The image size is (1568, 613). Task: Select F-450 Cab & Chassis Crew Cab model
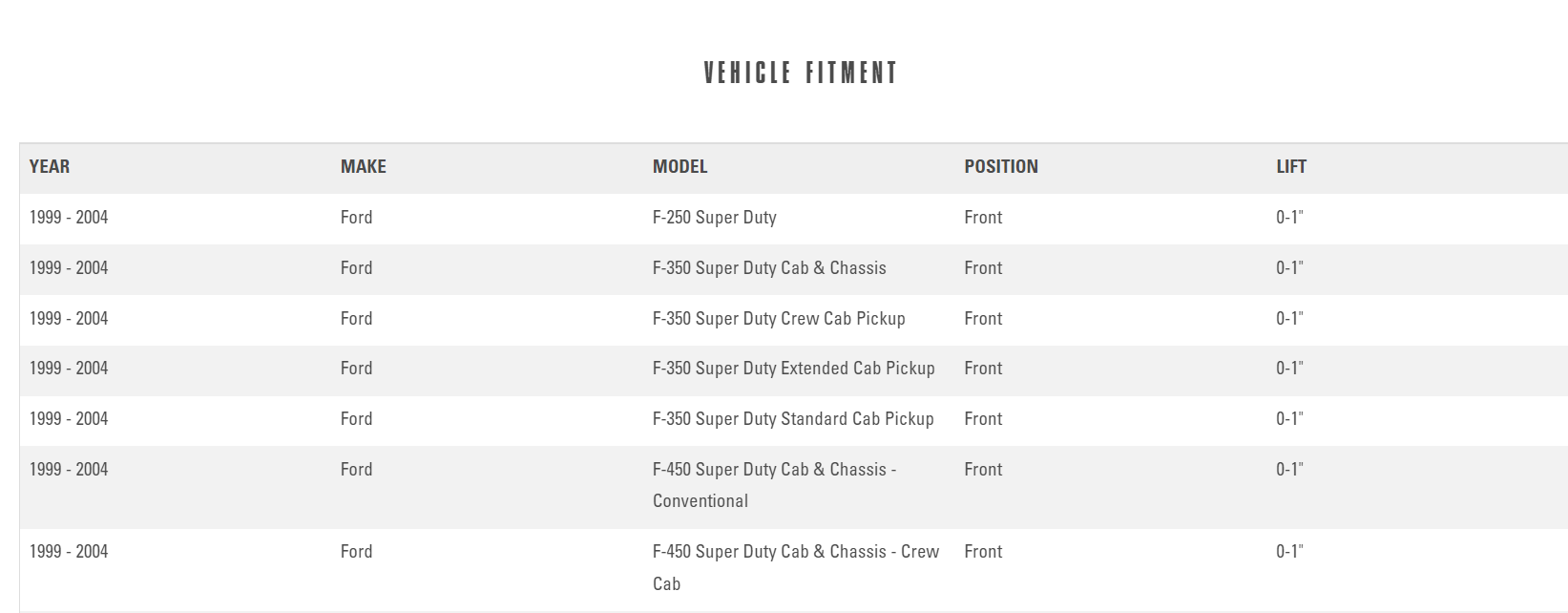[795, 567]
